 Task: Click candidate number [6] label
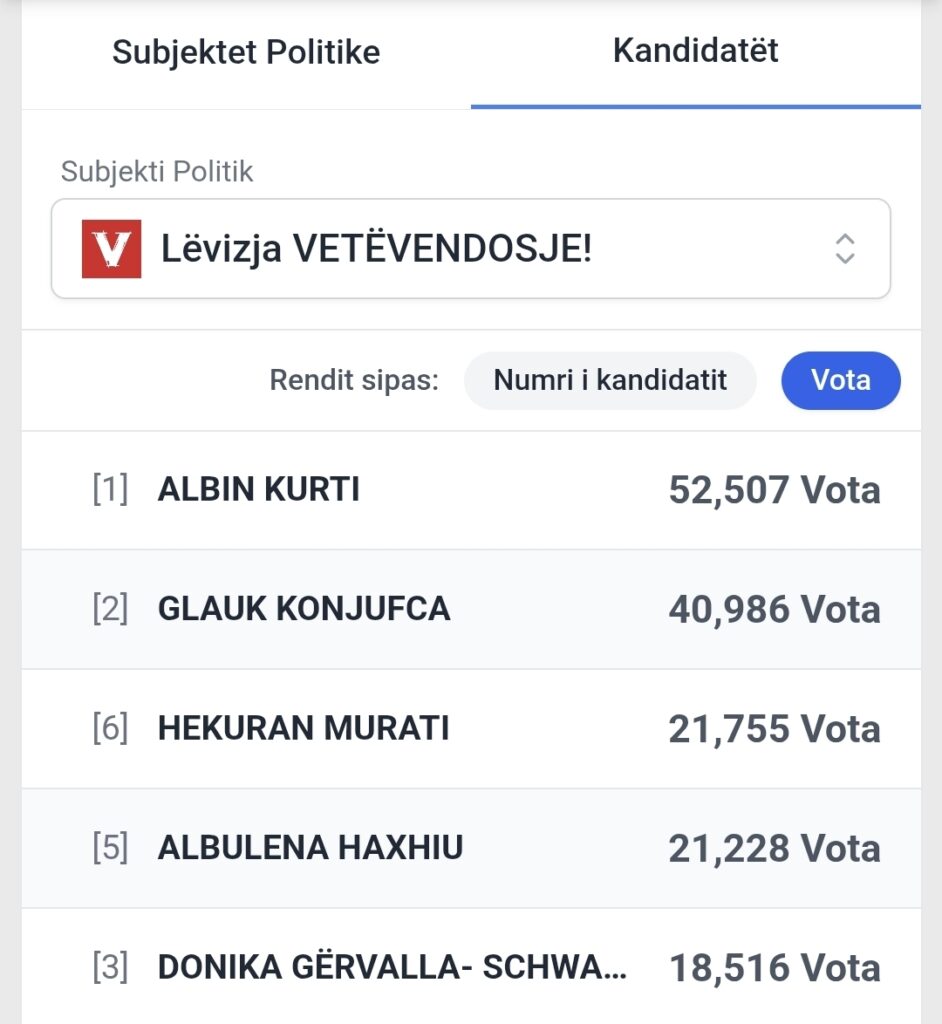(110, 729)
